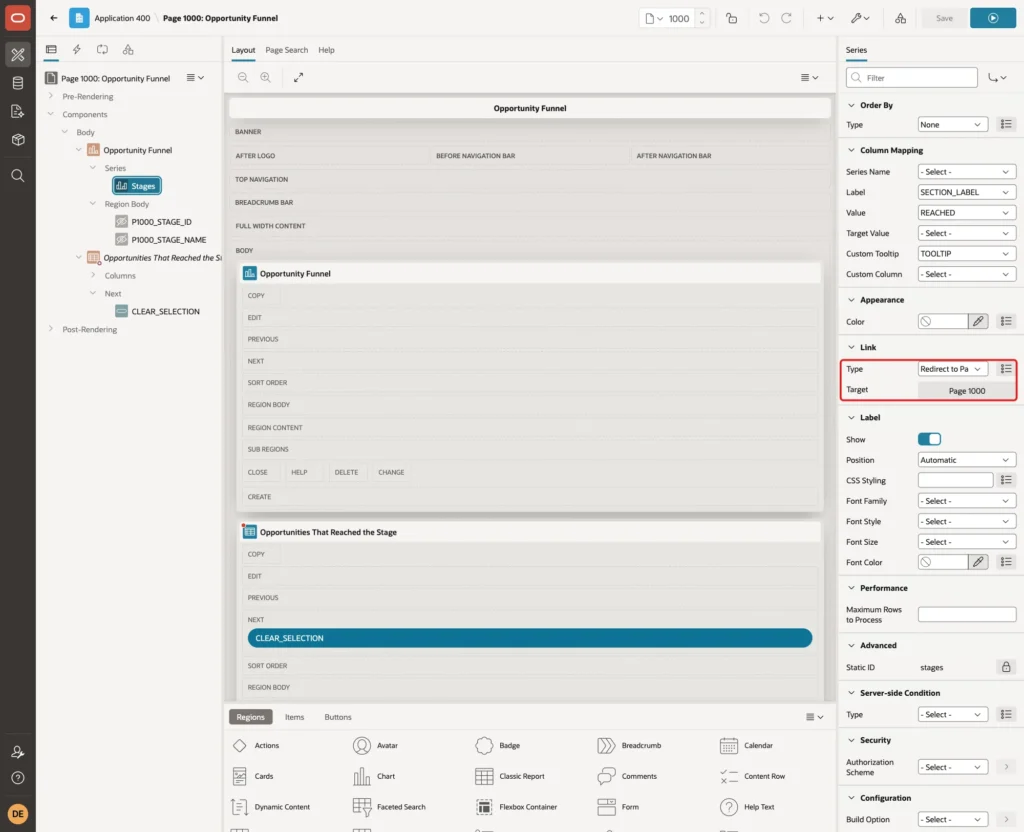Switch to the Rendering tree tab icon

pyautogui.click(x=51, y=50)
